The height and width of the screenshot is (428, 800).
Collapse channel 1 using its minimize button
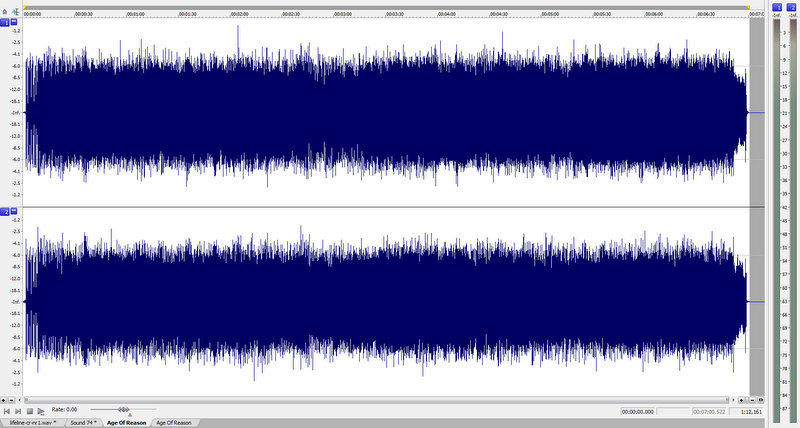coord(14,22)
